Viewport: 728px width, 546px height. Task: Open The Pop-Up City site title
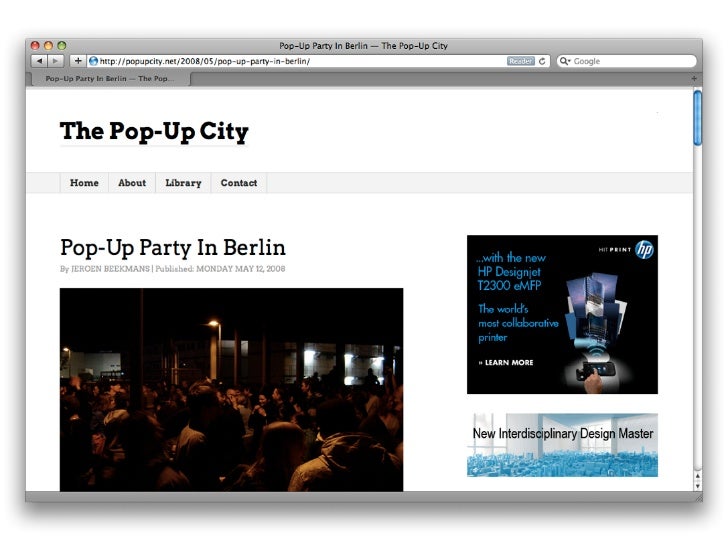click(154, 131)
